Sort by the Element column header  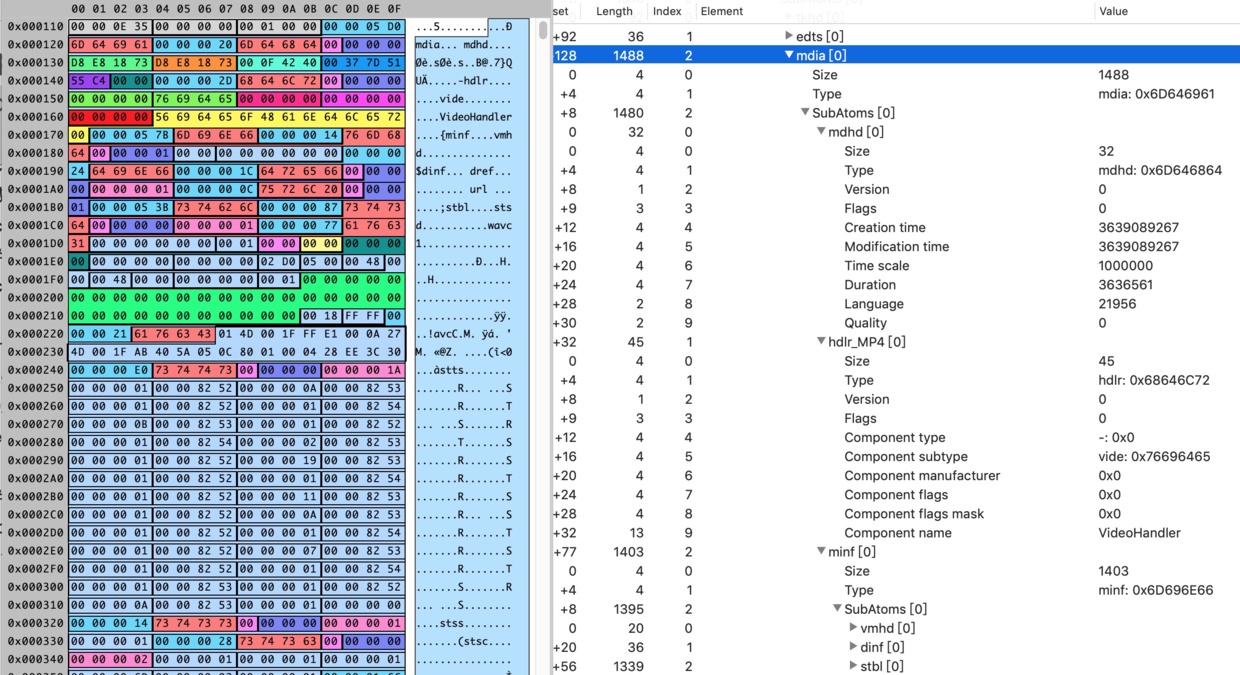coord(722,11)
